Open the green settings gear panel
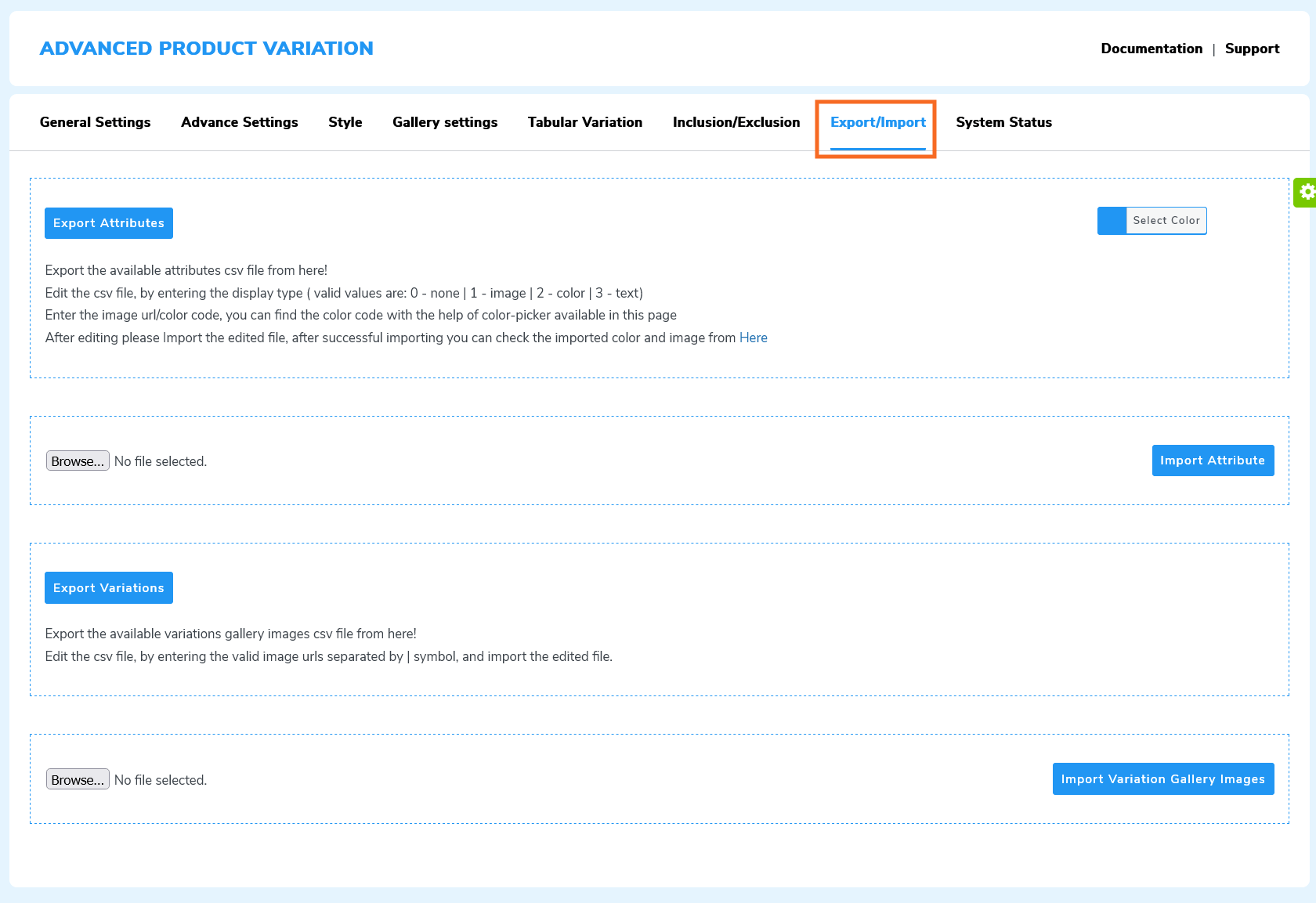The height and width of the screenshot is (903, 1316). [x=1305, y=193]
